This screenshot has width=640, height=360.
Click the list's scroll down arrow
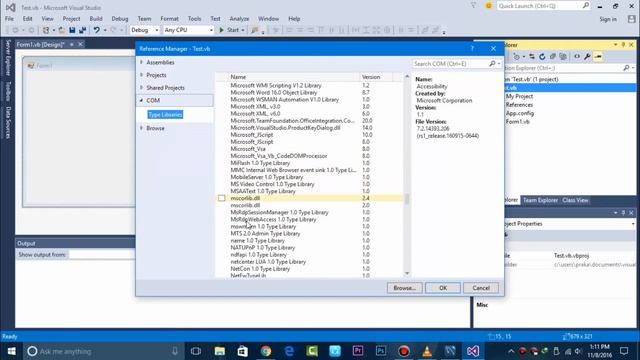click(407, 273)
